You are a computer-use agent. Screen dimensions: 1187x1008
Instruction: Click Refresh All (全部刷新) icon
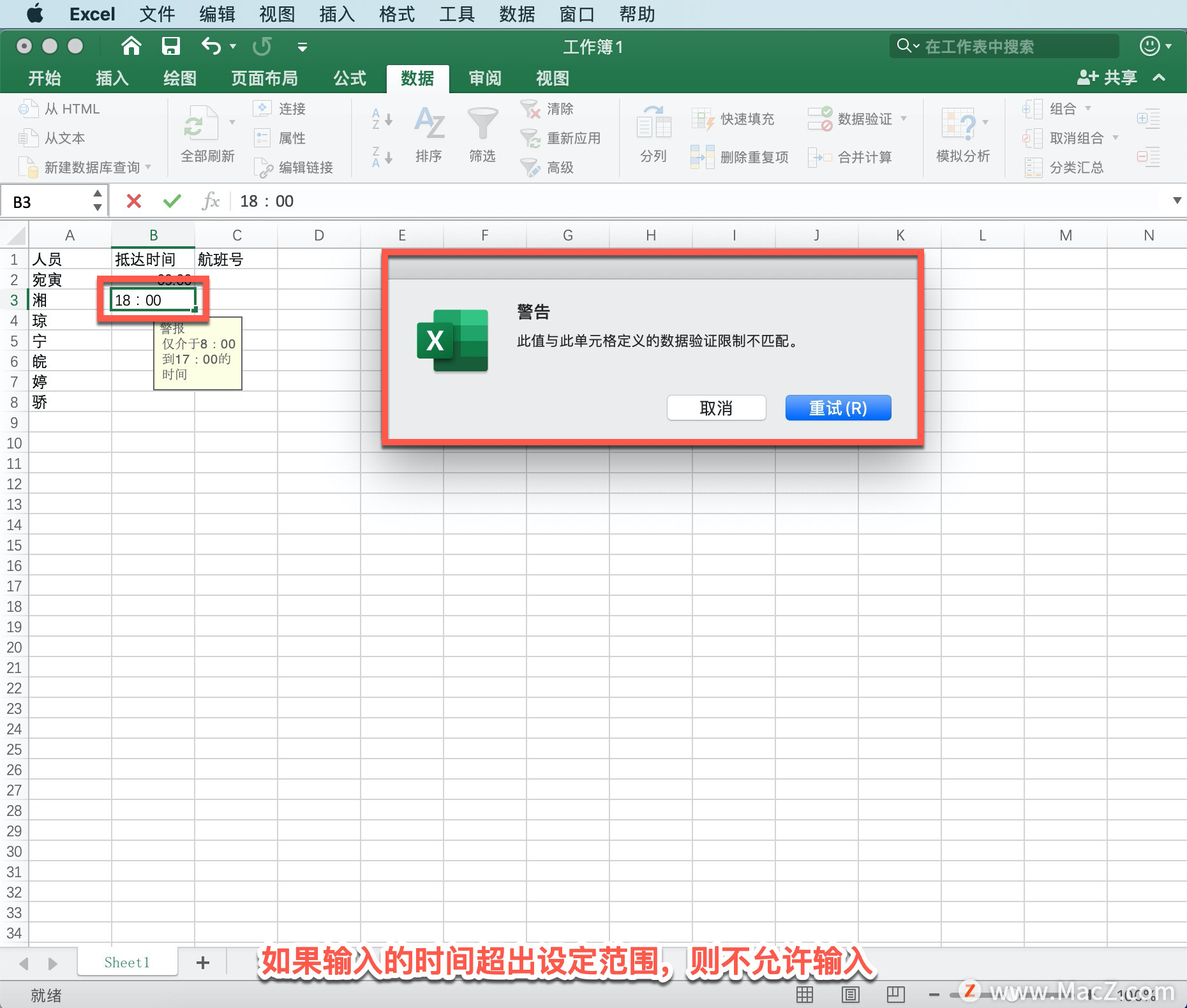201,124
